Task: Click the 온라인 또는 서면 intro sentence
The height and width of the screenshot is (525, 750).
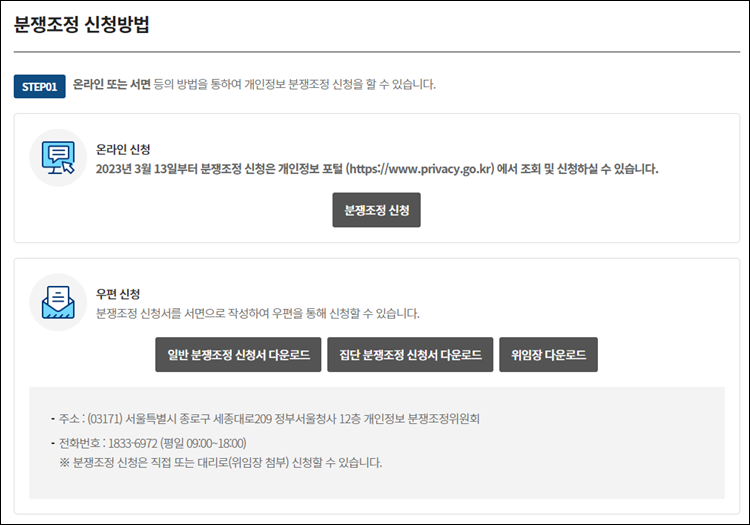Action: 254,85
